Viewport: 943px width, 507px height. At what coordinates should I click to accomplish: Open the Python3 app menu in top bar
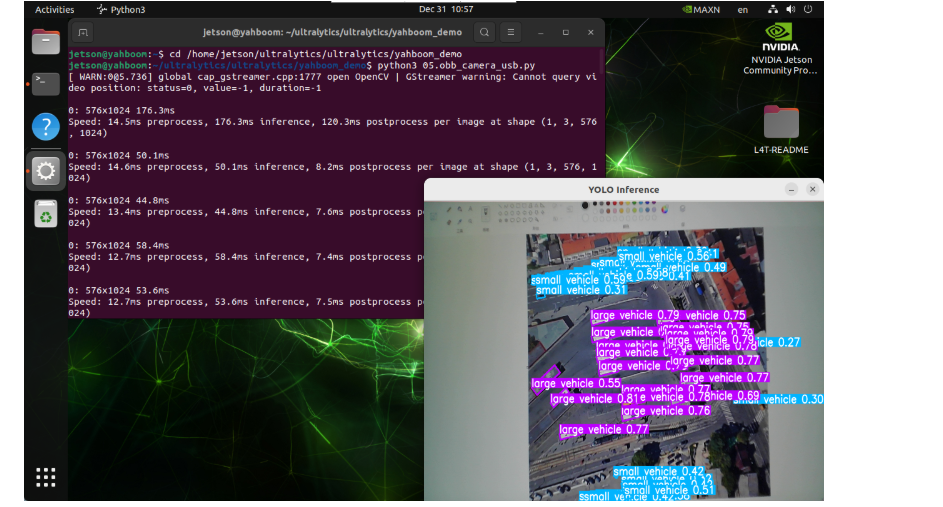[x=121, y=10]
